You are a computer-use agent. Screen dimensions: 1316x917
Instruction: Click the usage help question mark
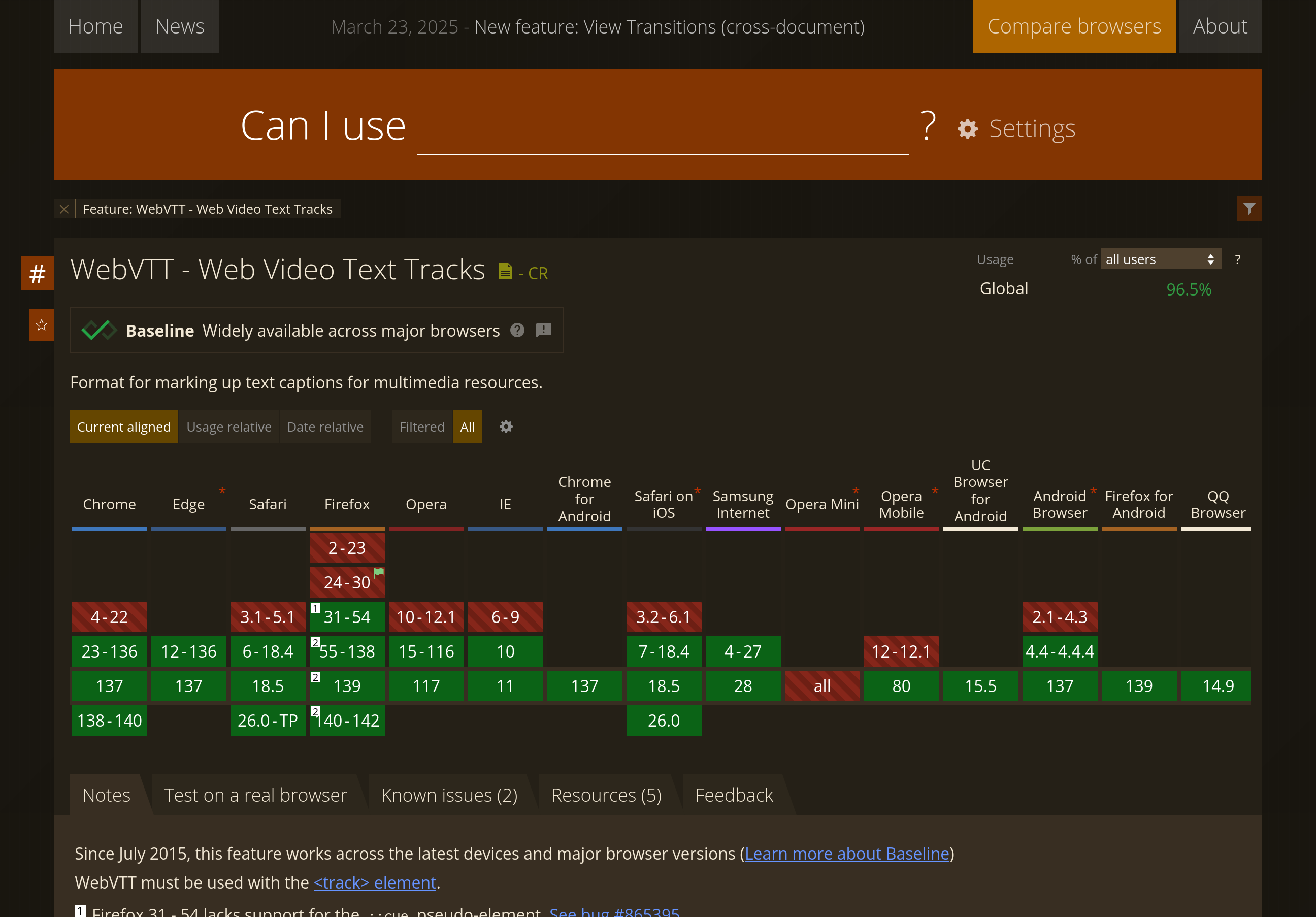pos(1237,259)
